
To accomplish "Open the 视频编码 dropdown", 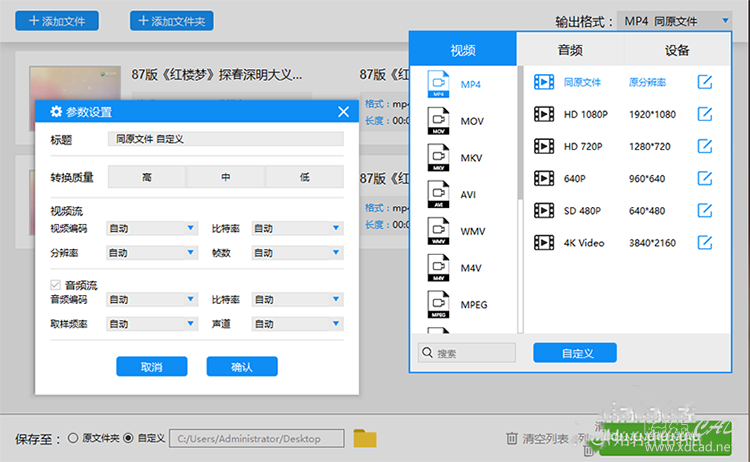I will click(x=152, y=228).
